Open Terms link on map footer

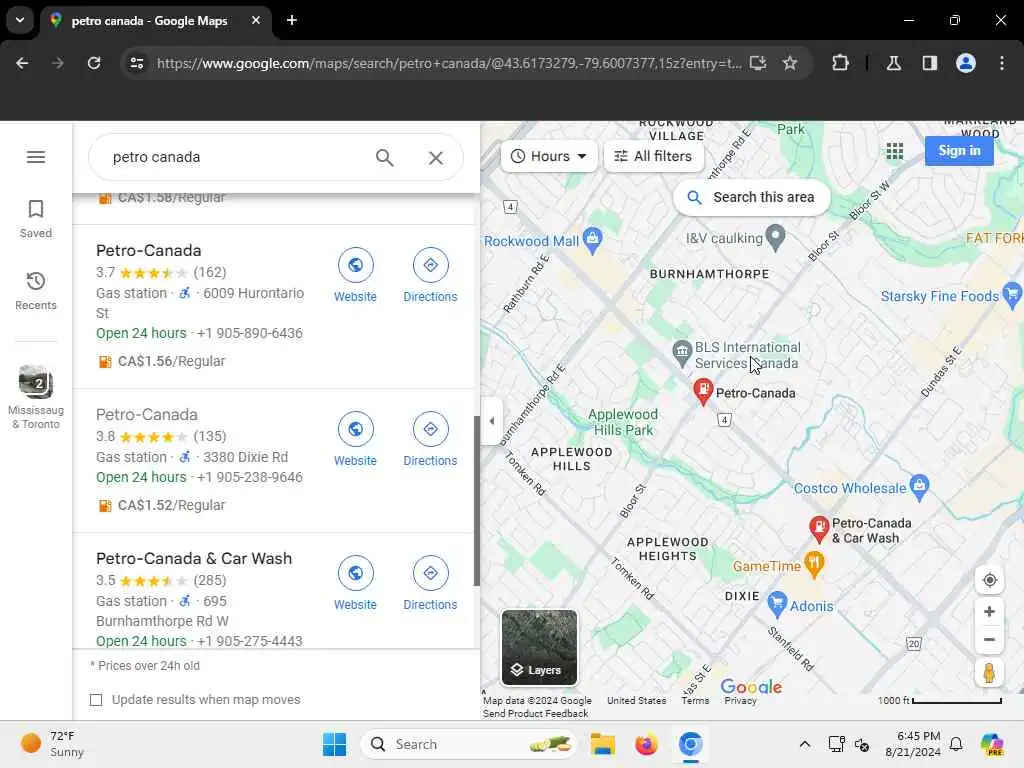pos(695,701)
